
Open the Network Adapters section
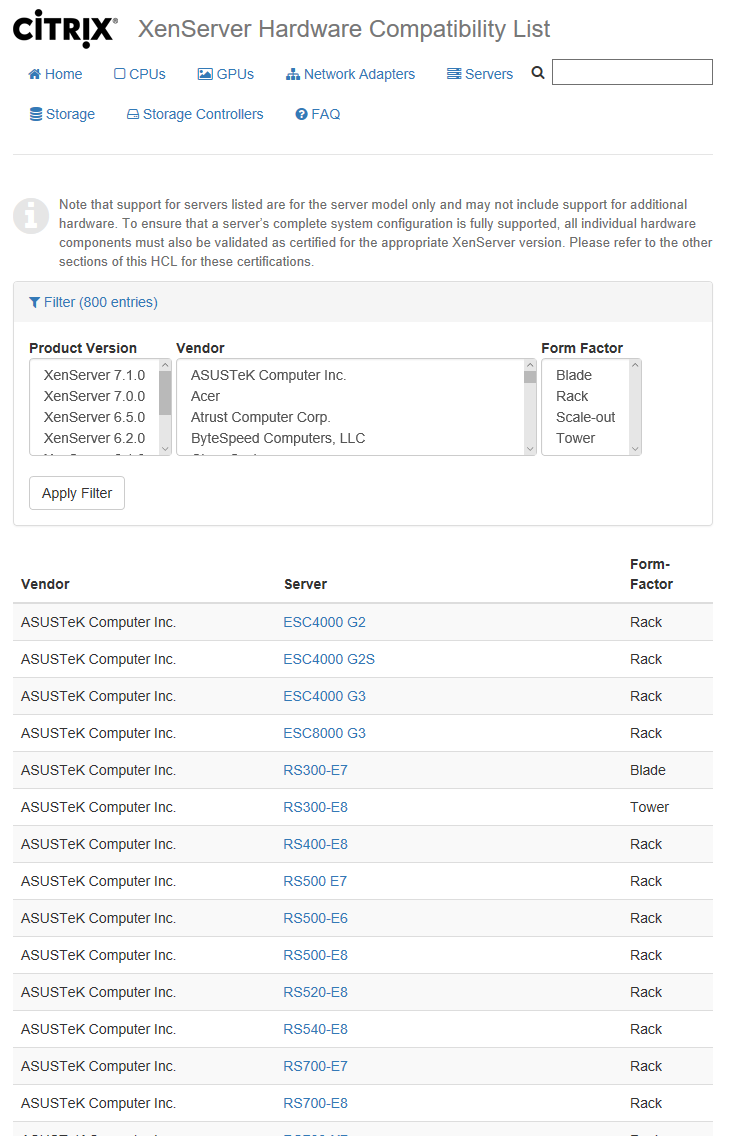(x=351, y=74)
